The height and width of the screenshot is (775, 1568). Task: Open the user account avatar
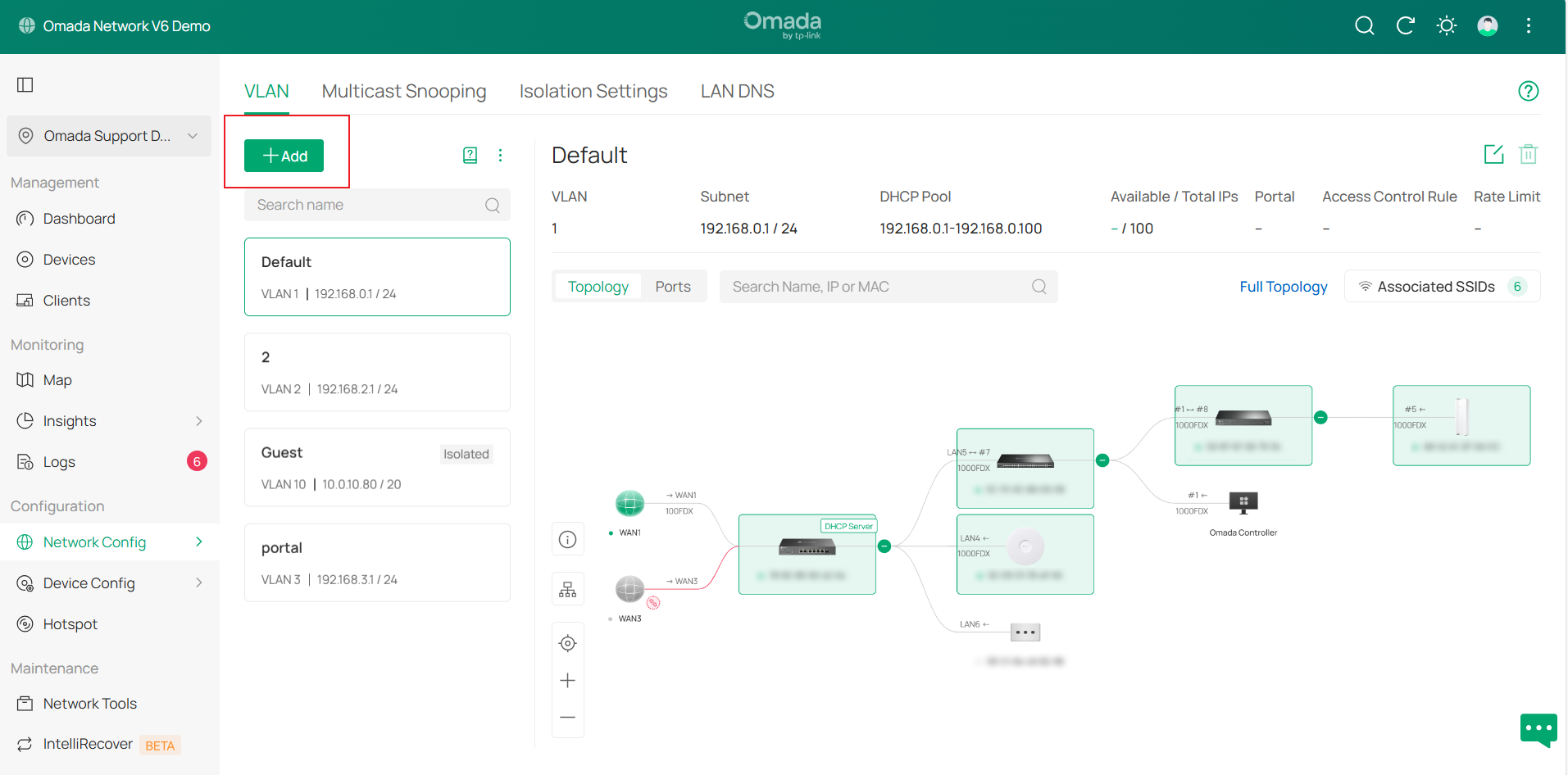click(x=1487, y=26)
